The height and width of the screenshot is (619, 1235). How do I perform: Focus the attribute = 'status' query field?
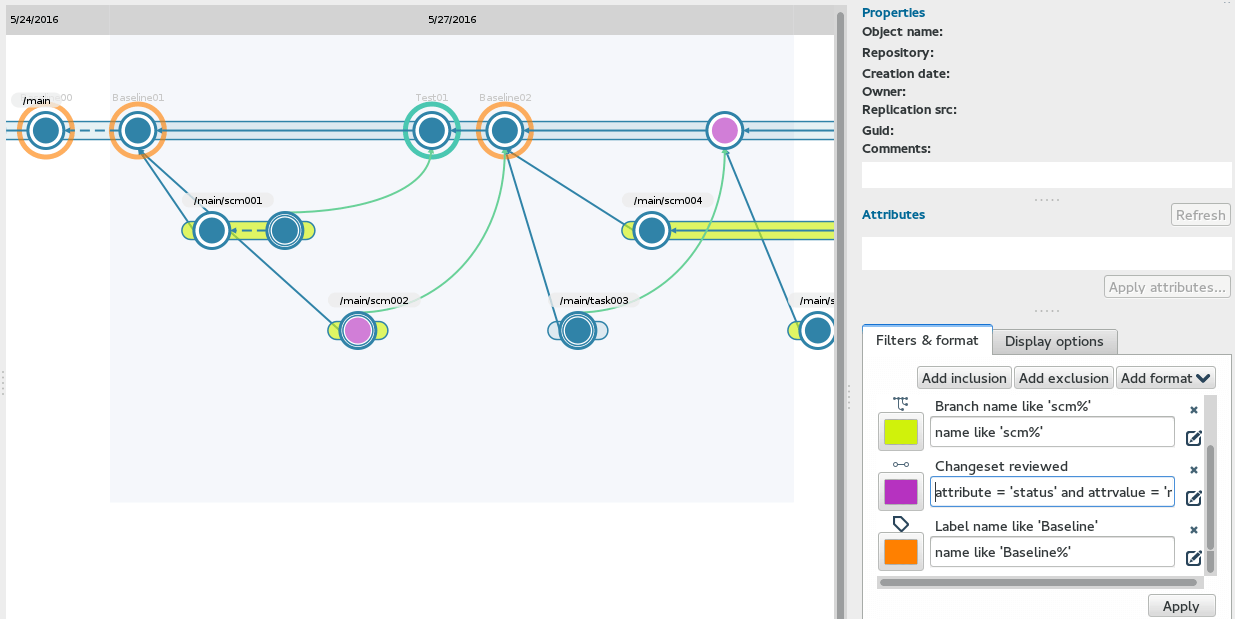[x=1052, y=492]
